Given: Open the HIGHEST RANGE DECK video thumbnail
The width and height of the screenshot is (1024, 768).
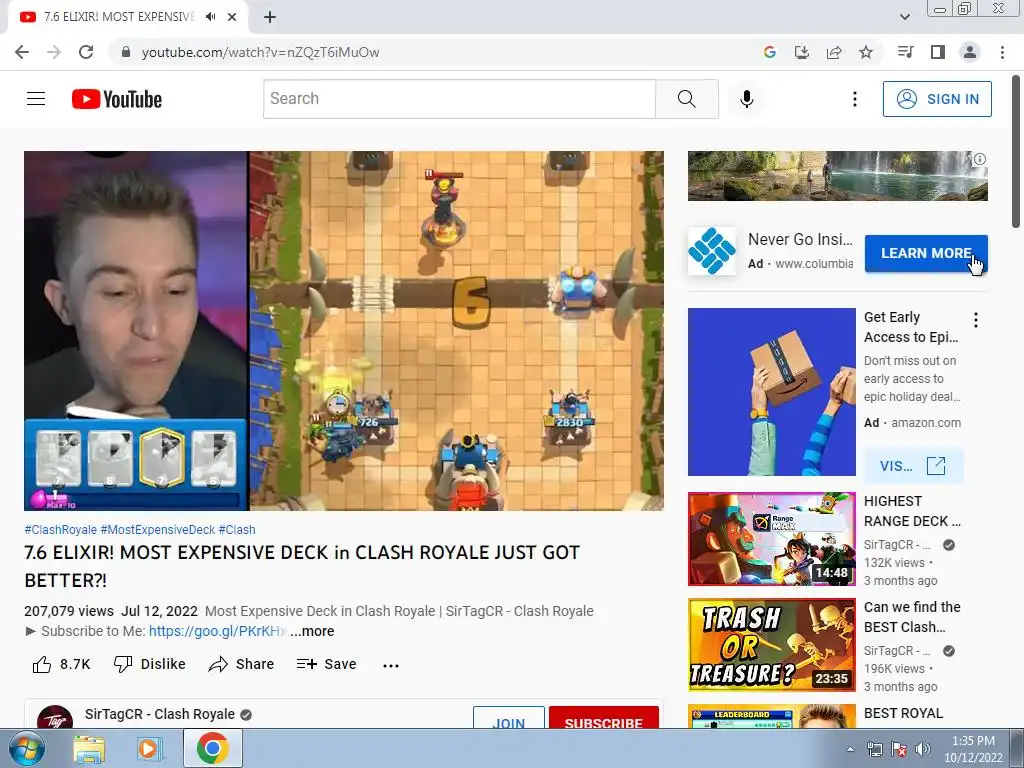Looking at the screenshot, I should point(771,539).
